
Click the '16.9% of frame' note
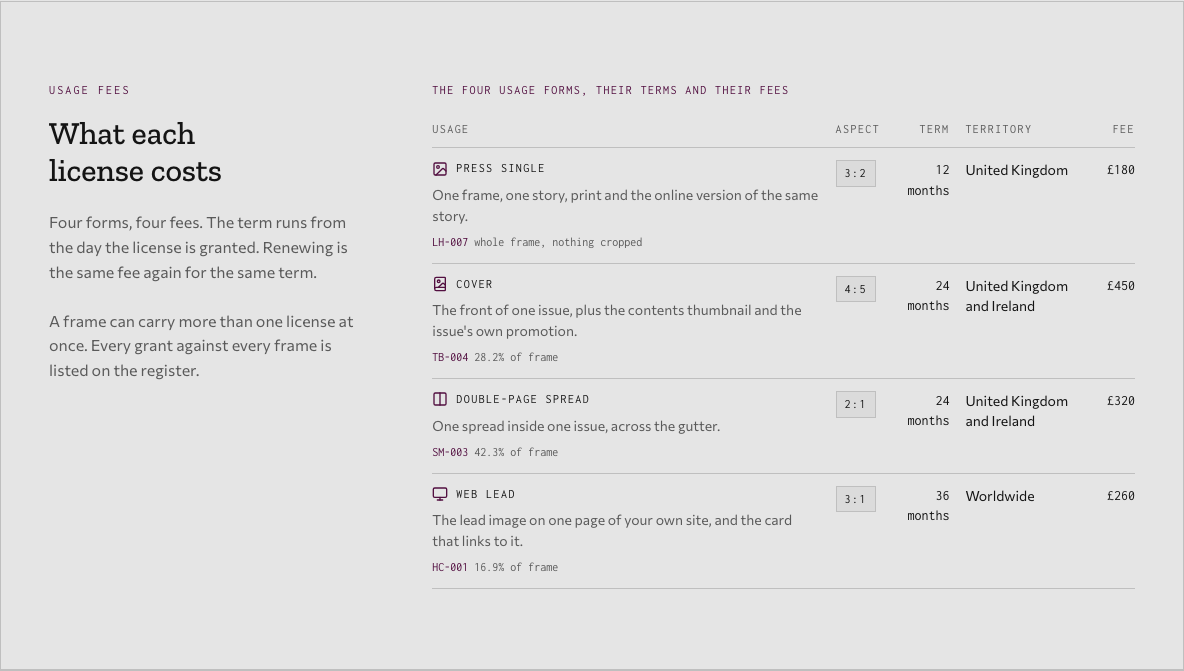tap(516, 568)
